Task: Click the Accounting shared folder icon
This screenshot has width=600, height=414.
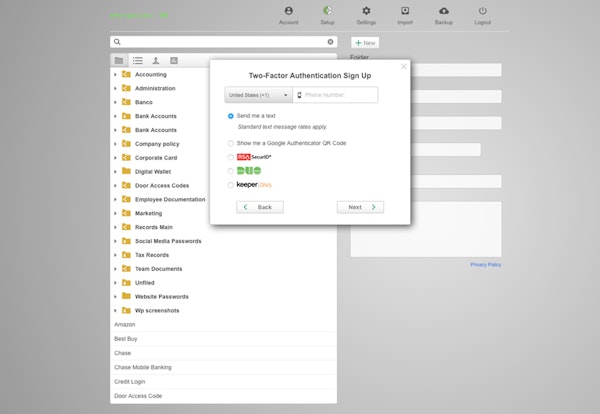Action: [126, 74]
